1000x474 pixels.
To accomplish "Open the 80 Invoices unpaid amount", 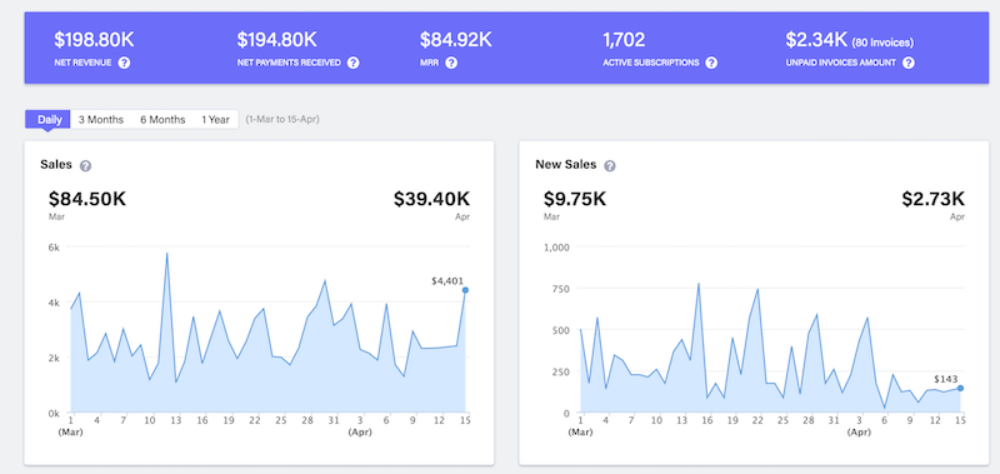I will [882, 43].
